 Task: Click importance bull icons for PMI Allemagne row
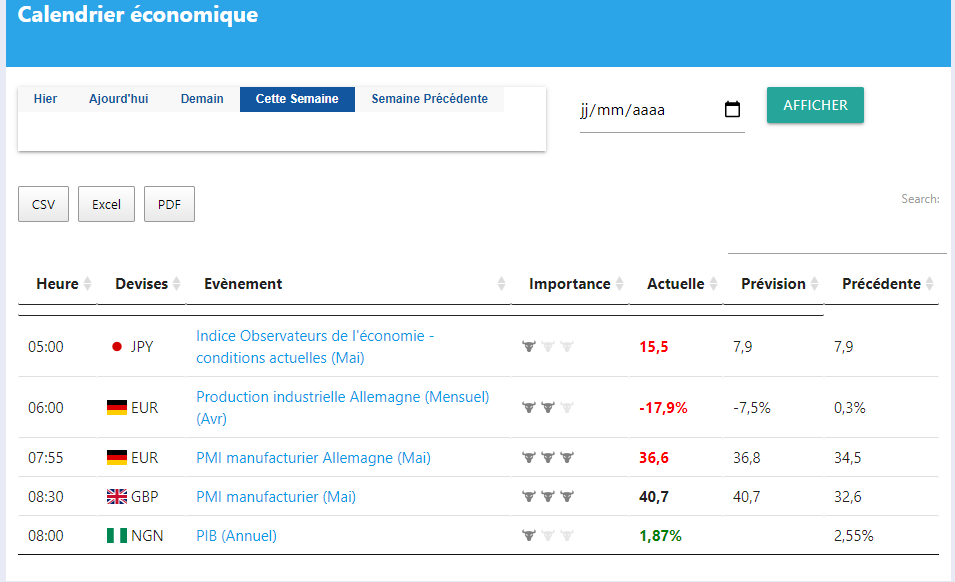click(548, 457)
